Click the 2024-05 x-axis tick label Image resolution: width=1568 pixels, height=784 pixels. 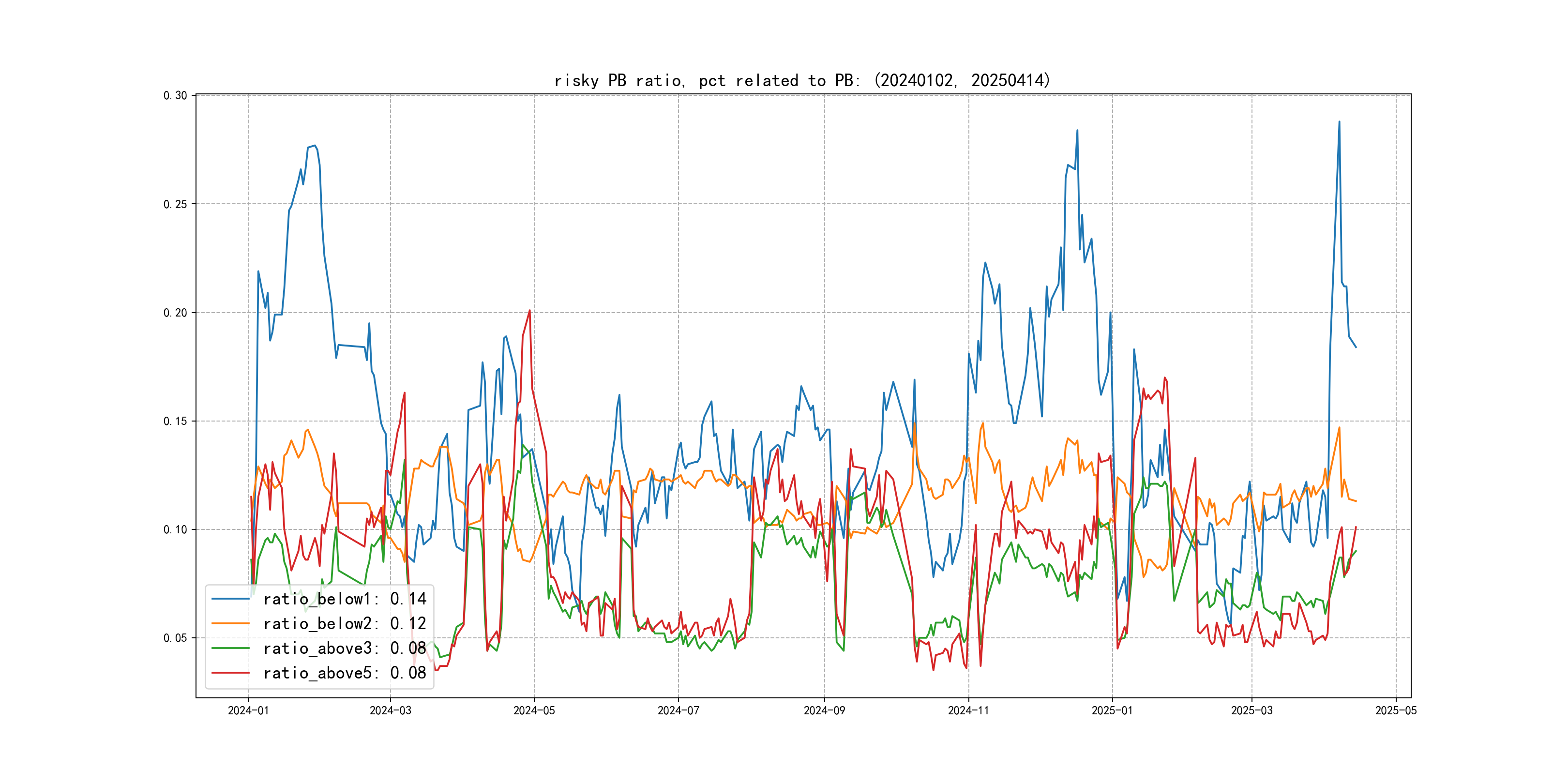point(534,710)
